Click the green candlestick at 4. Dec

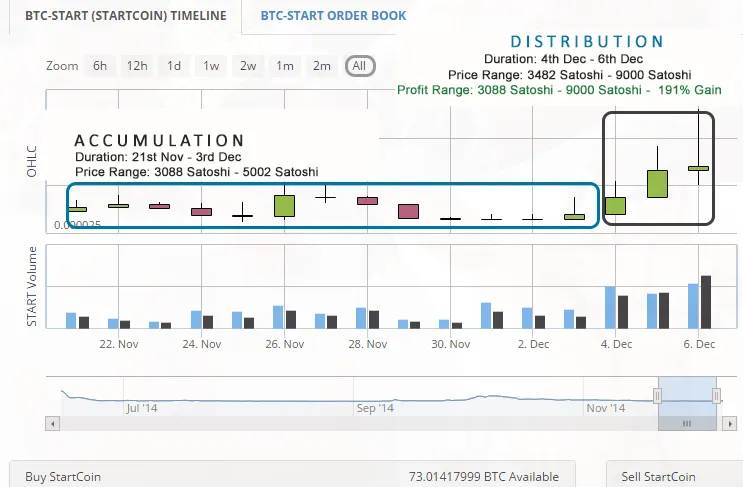tap(616, 206)
